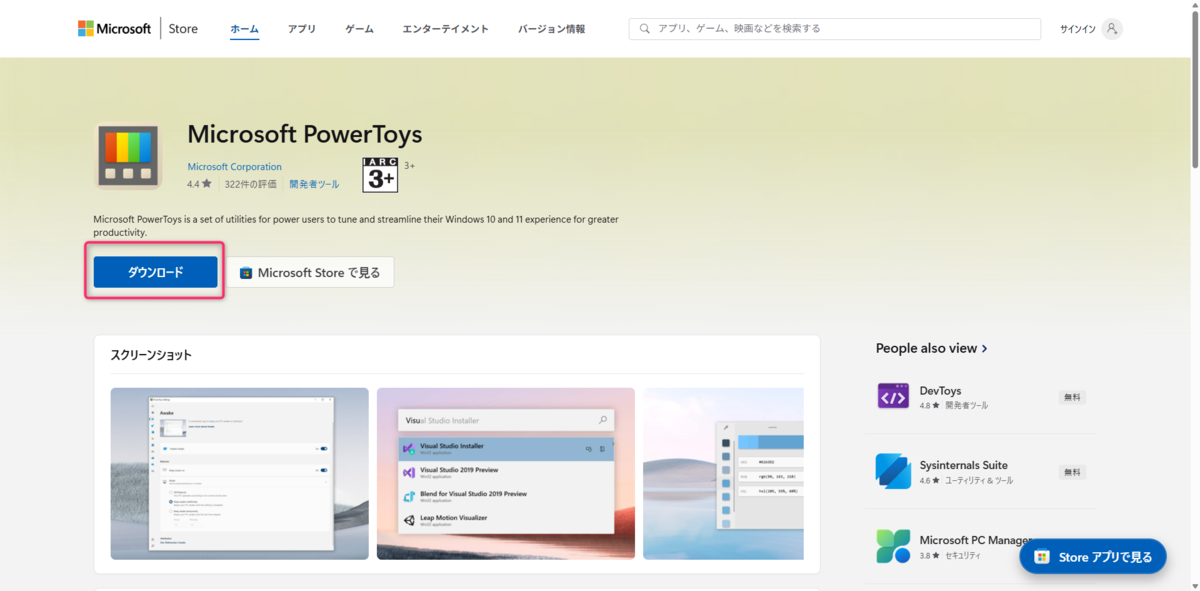Click the スクリーンショット section heading

click(x=151, y=355)
